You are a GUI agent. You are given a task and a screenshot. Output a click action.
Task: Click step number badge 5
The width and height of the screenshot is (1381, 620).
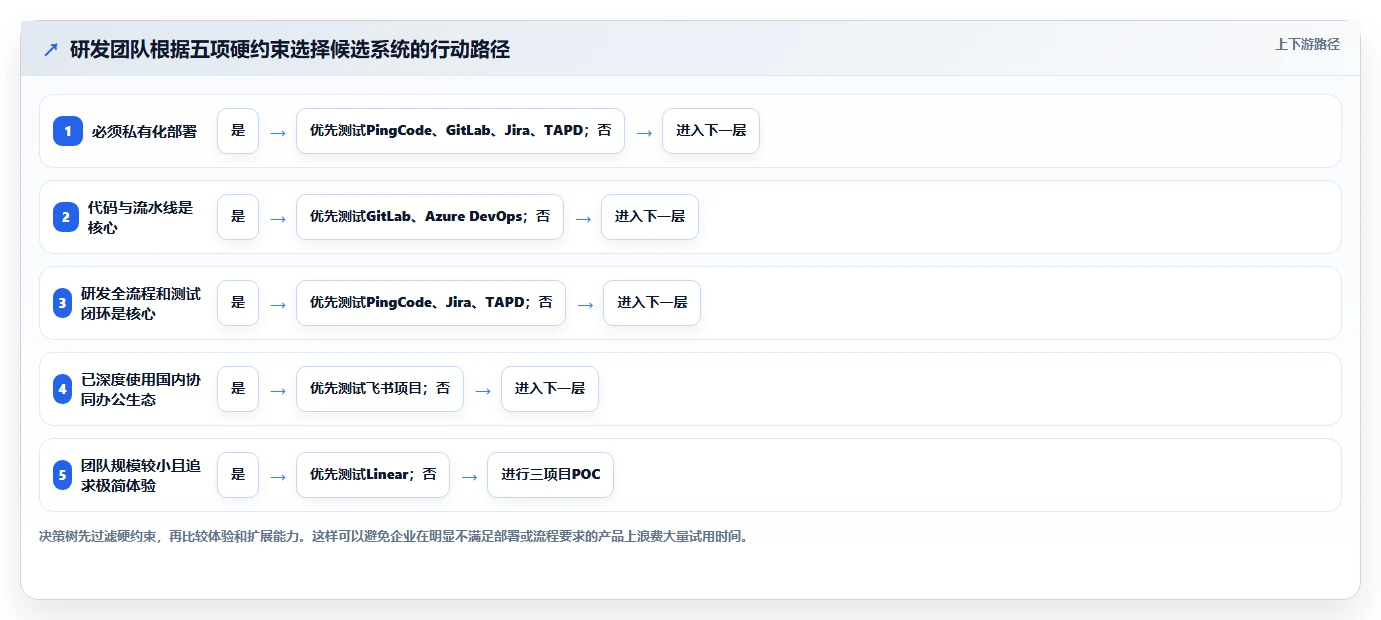tap(63, 475)
